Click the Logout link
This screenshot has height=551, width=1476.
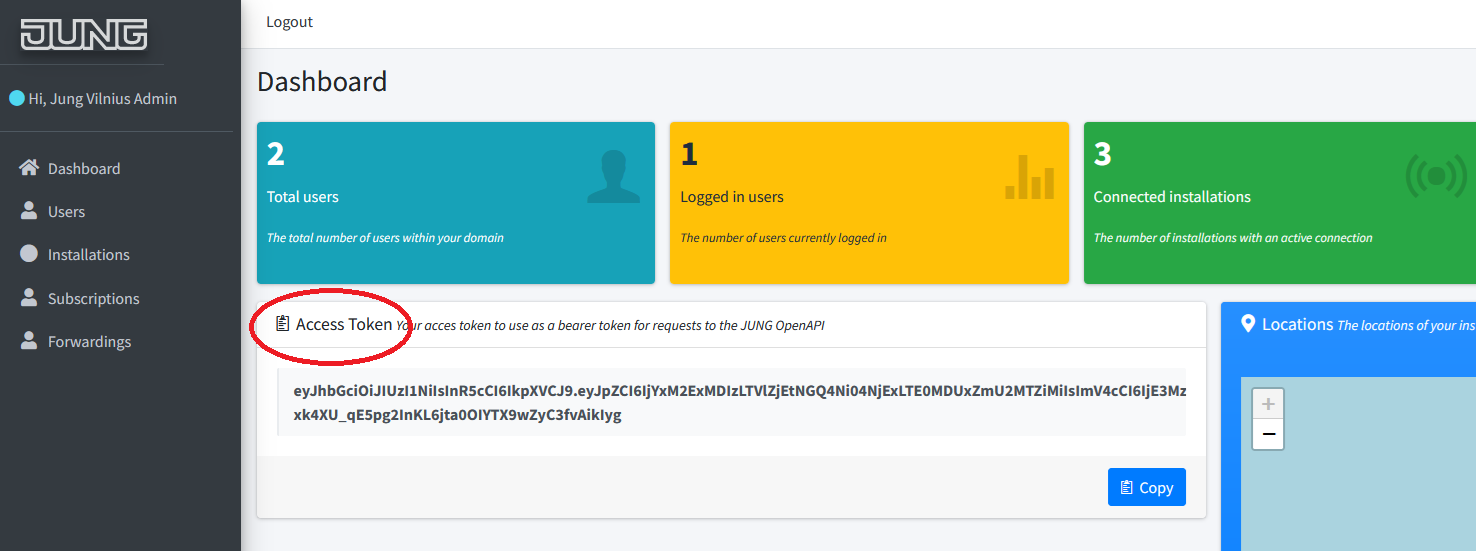coord(289,22)
